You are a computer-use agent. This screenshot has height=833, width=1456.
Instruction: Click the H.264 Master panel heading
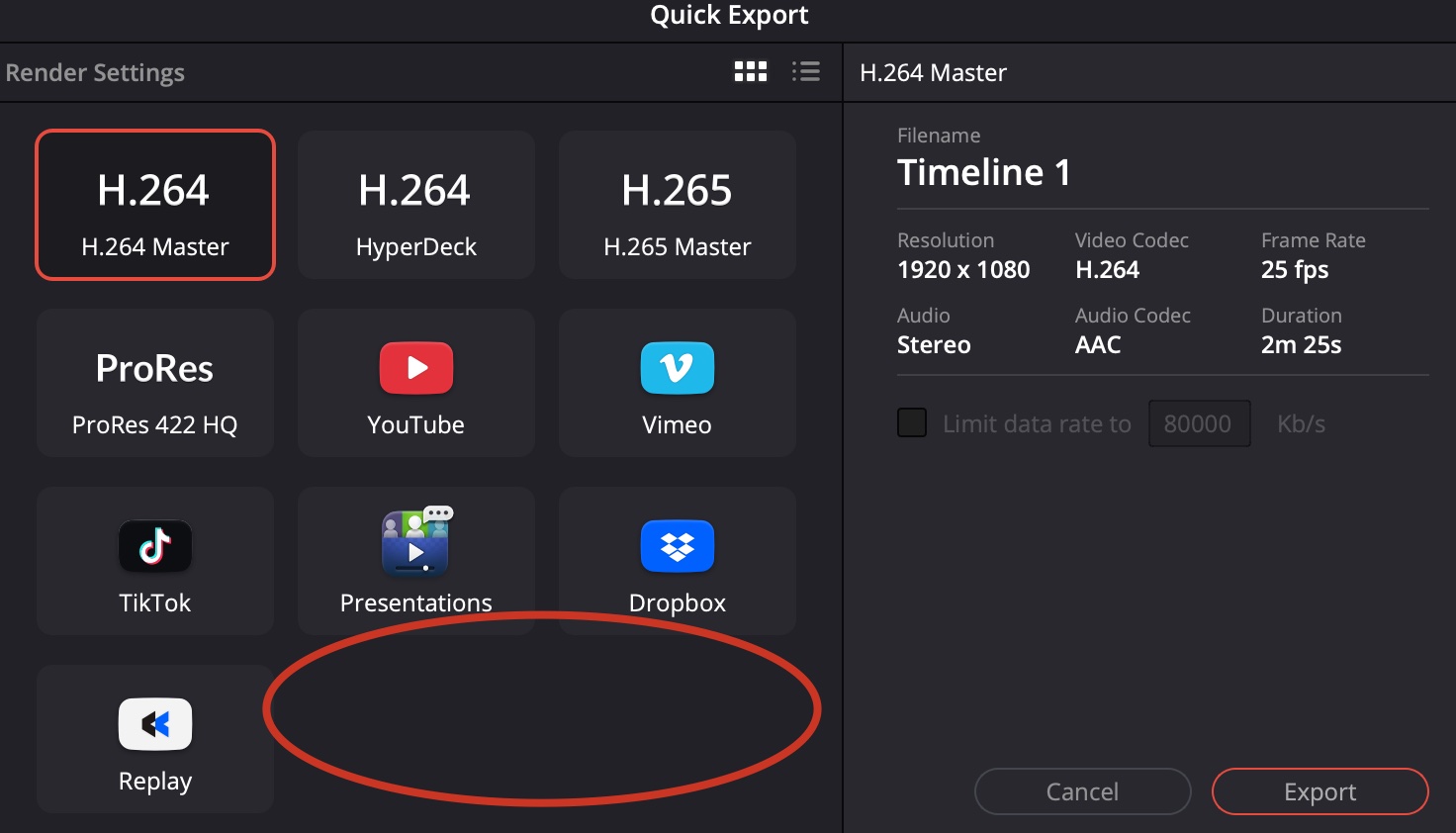[x=934, y=73]
